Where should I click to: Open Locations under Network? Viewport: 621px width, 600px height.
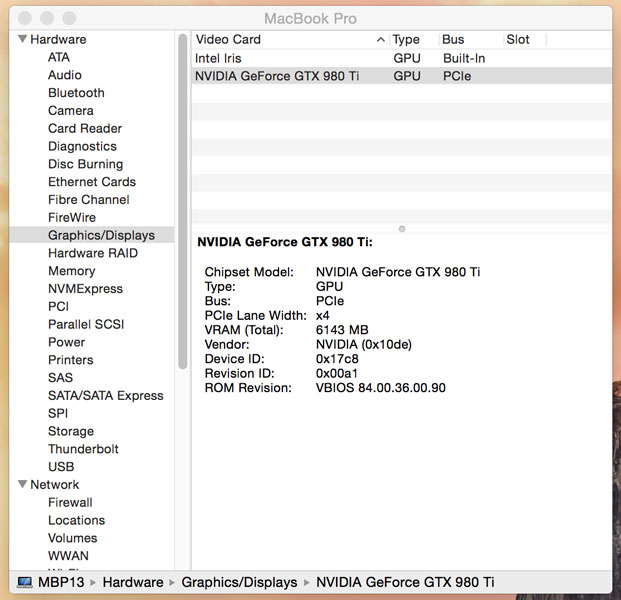coord(76,520)
